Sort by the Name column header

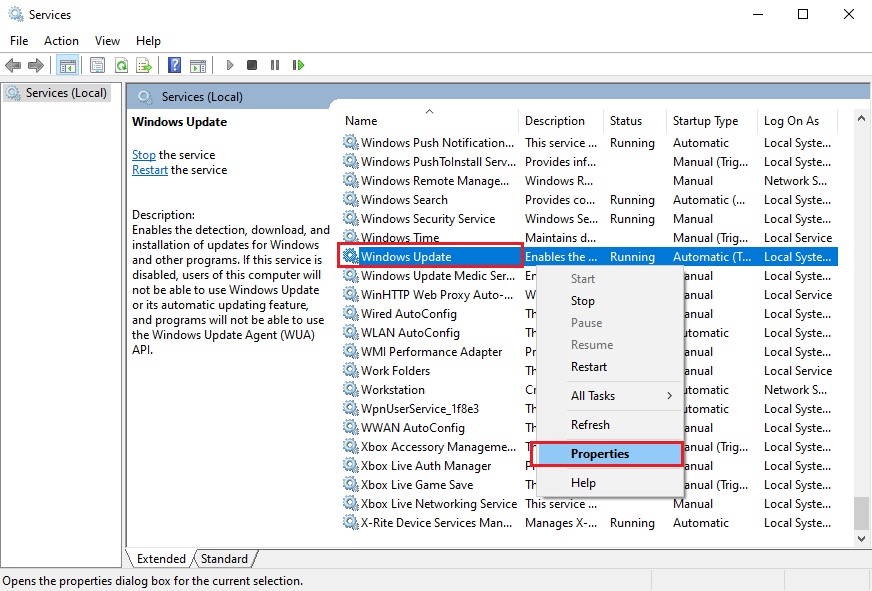click(x=429, y=121)
